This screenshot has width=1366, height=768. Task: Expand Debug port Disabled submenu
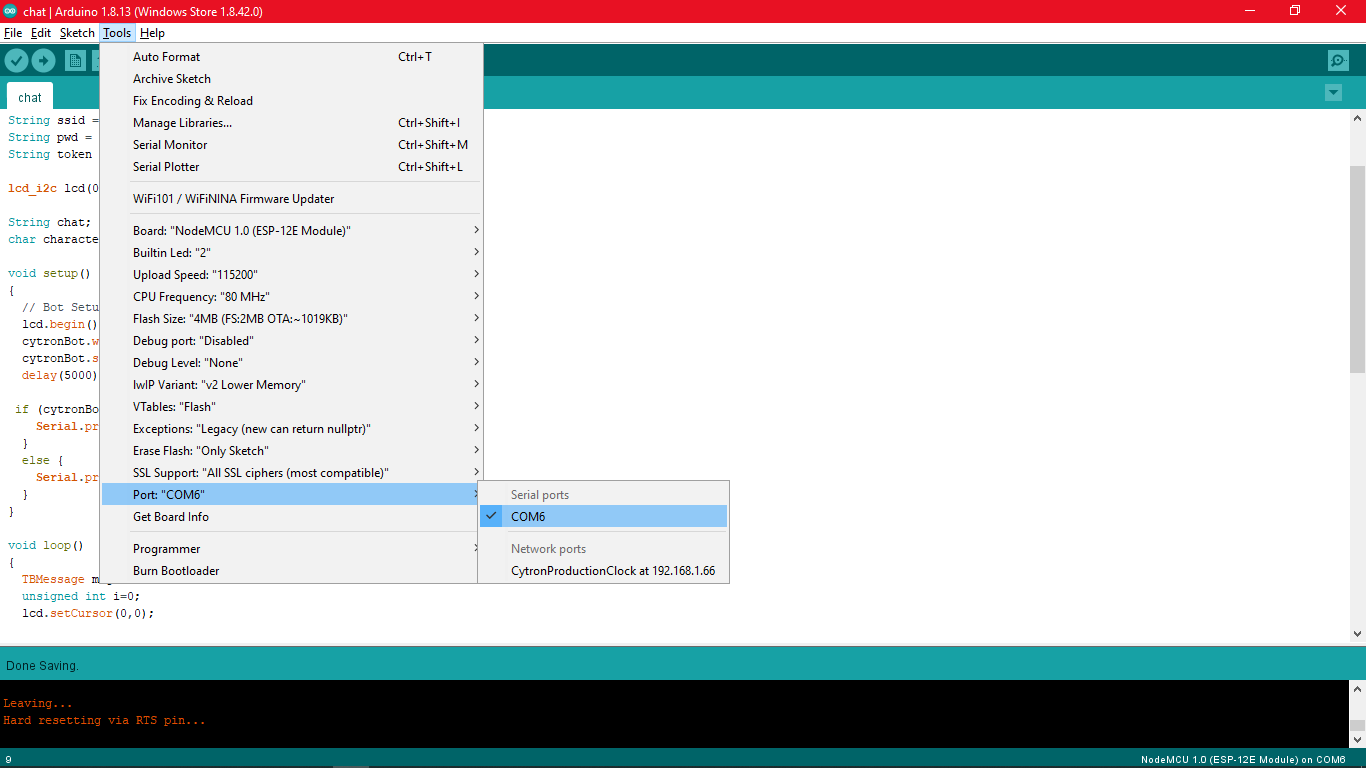point(291,341)
